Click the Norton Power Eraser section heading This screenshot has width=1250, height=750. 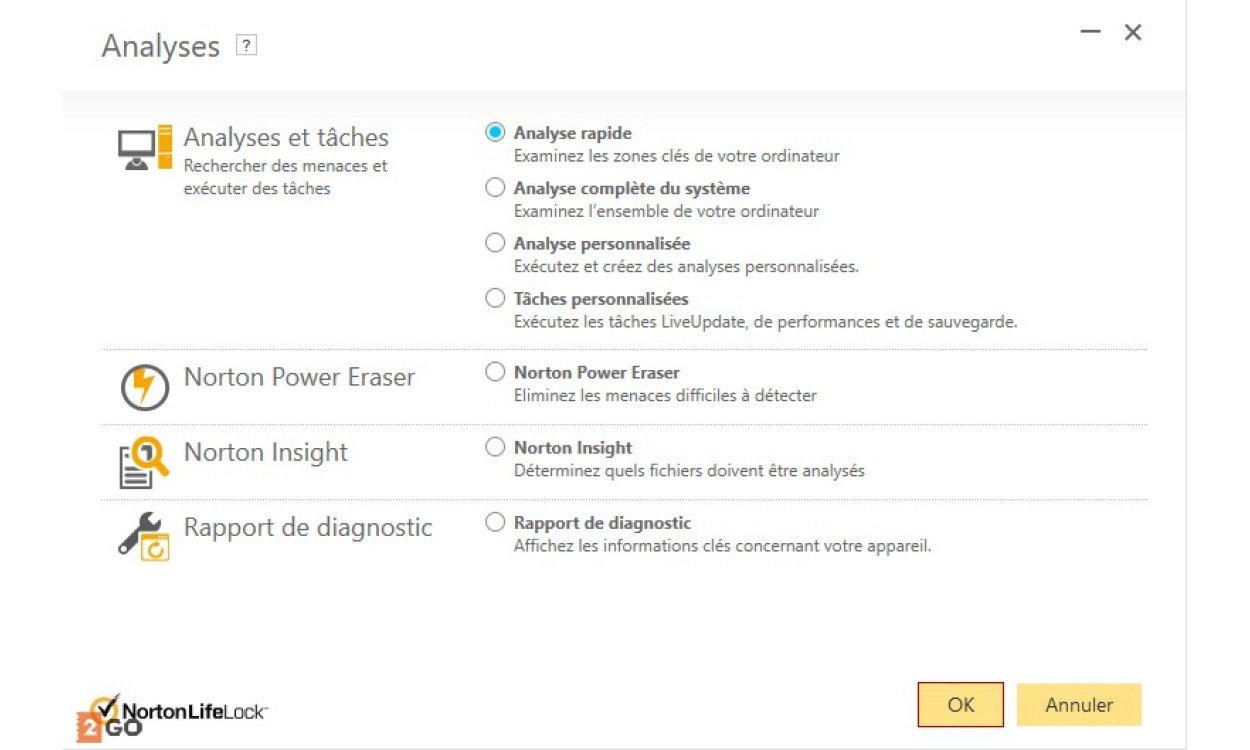(x=299, y=378)
